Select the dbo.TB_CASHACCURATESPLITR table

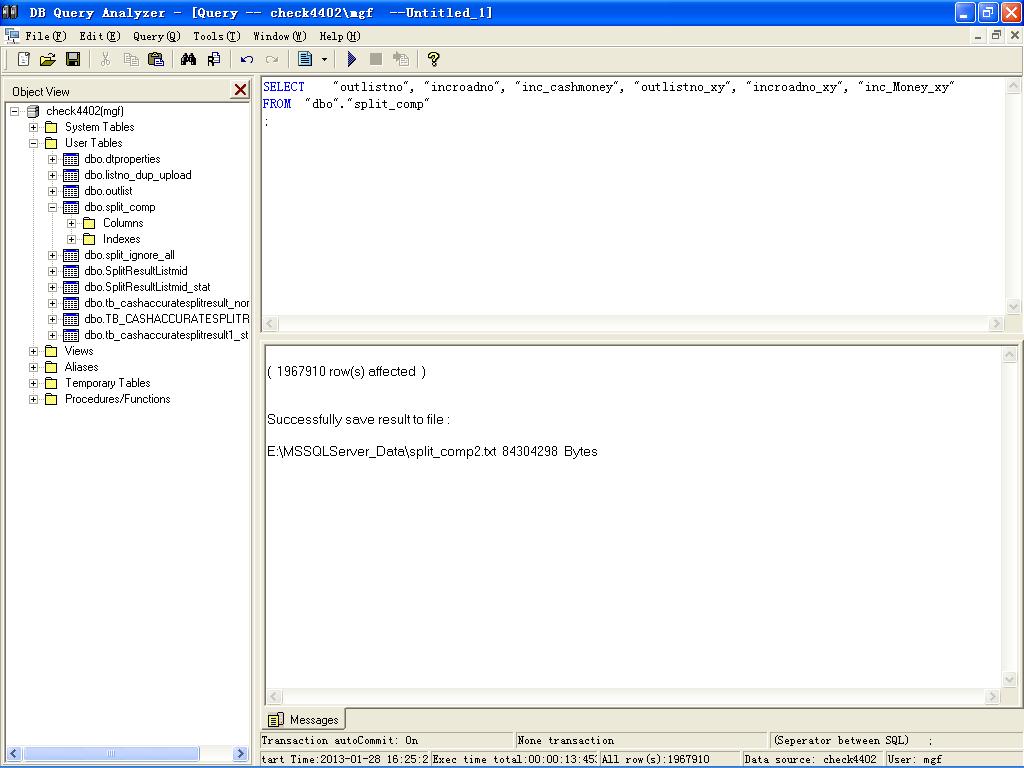click(x=167, y=319)
